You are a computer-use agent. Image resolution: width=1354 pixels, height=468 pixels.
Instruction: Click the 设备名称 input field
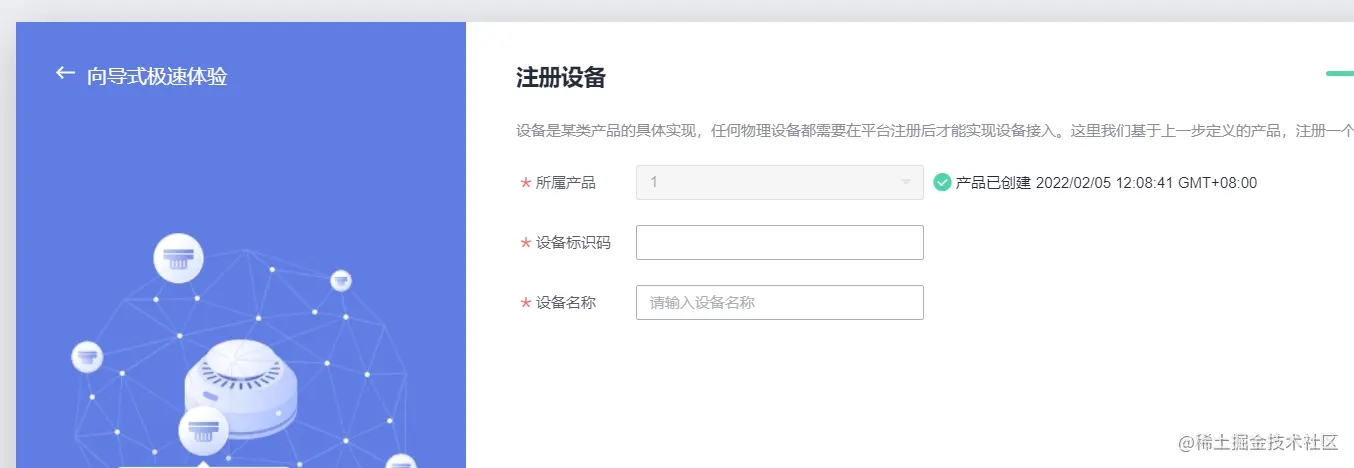point(779,302)
